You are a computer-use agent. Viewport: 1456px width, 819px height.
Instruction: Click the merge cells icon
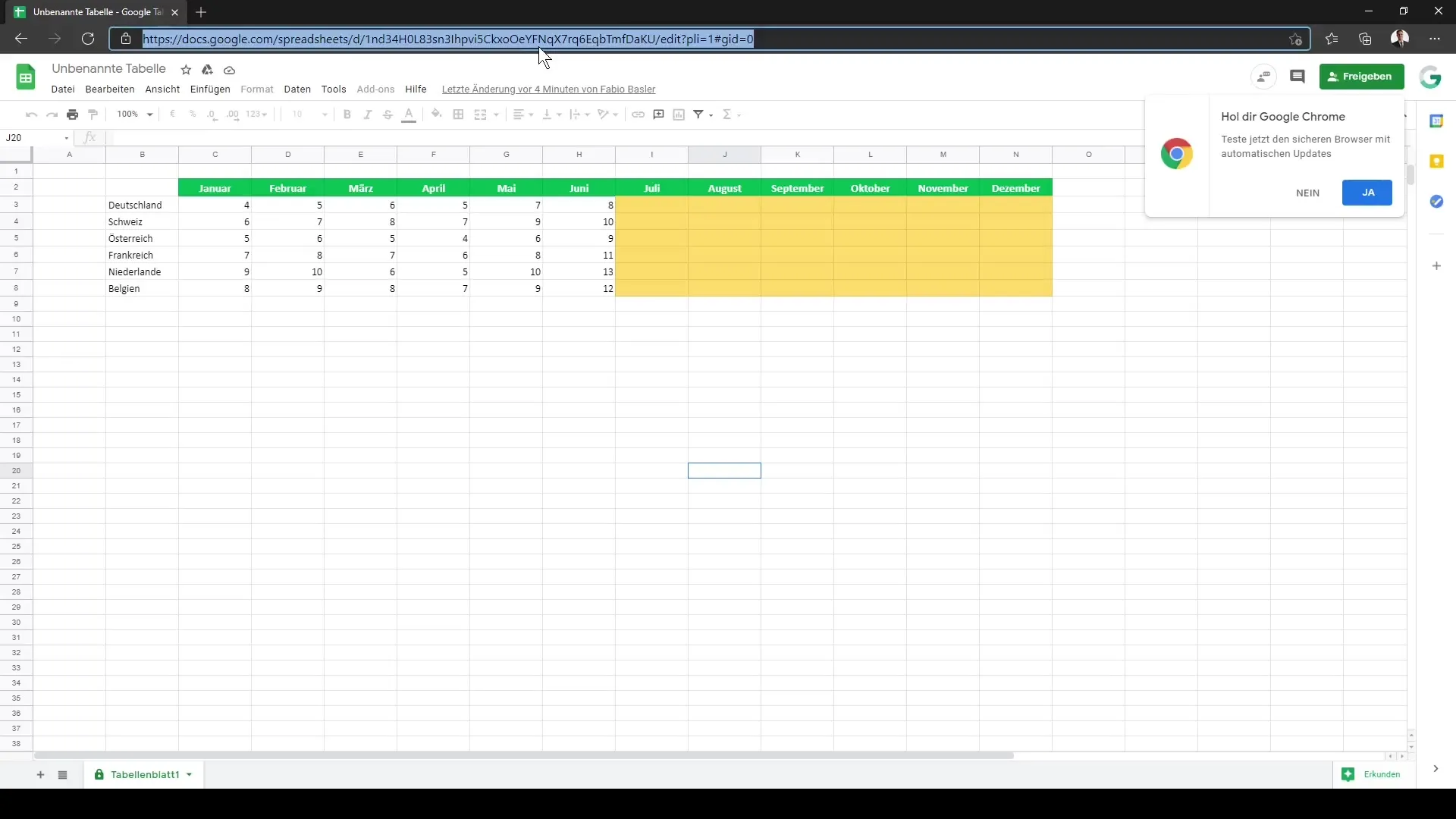tap(480, 115)
